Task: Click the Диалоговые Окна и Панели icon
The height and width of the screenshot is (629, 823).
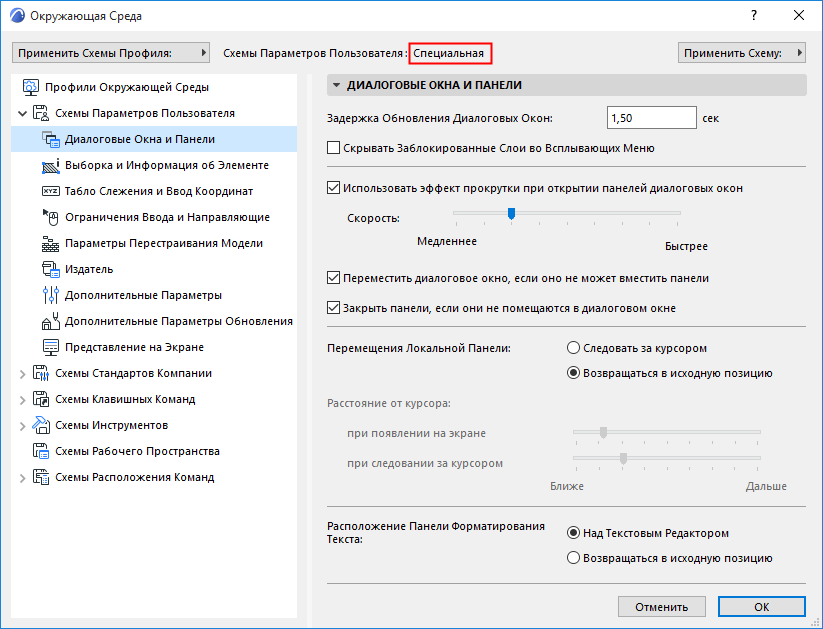Action: [x=51, y=139]
